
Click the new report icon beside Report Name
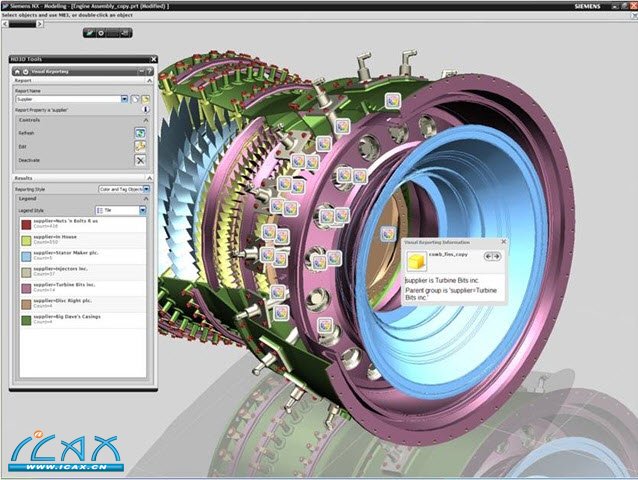[x=135, y=99]
